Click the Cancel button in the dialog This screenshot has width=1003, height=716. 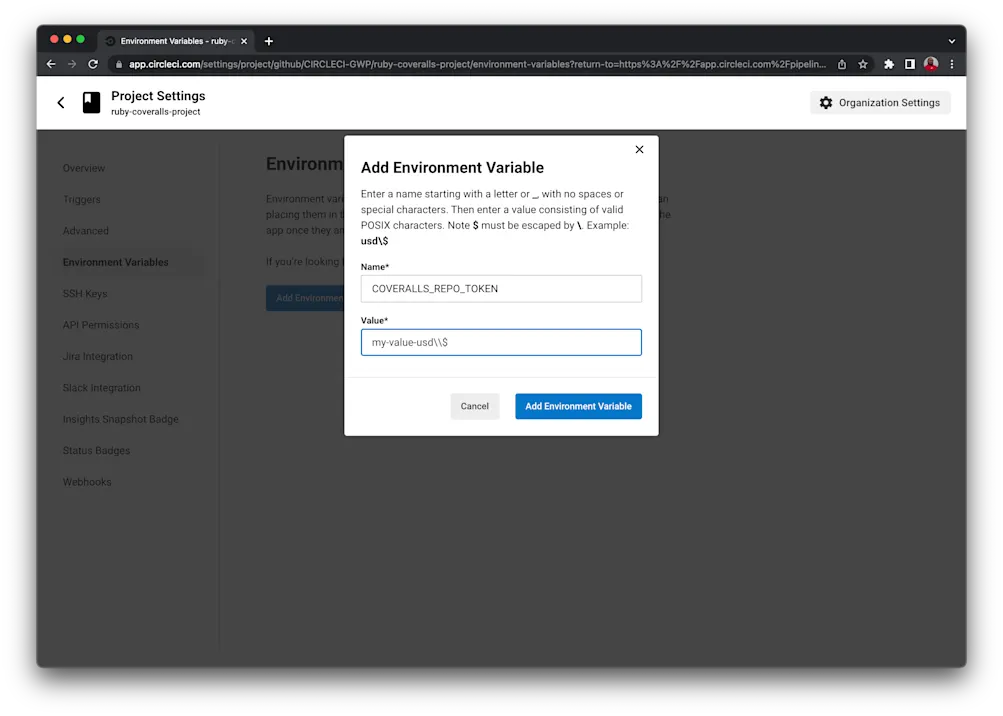point(474,406)
